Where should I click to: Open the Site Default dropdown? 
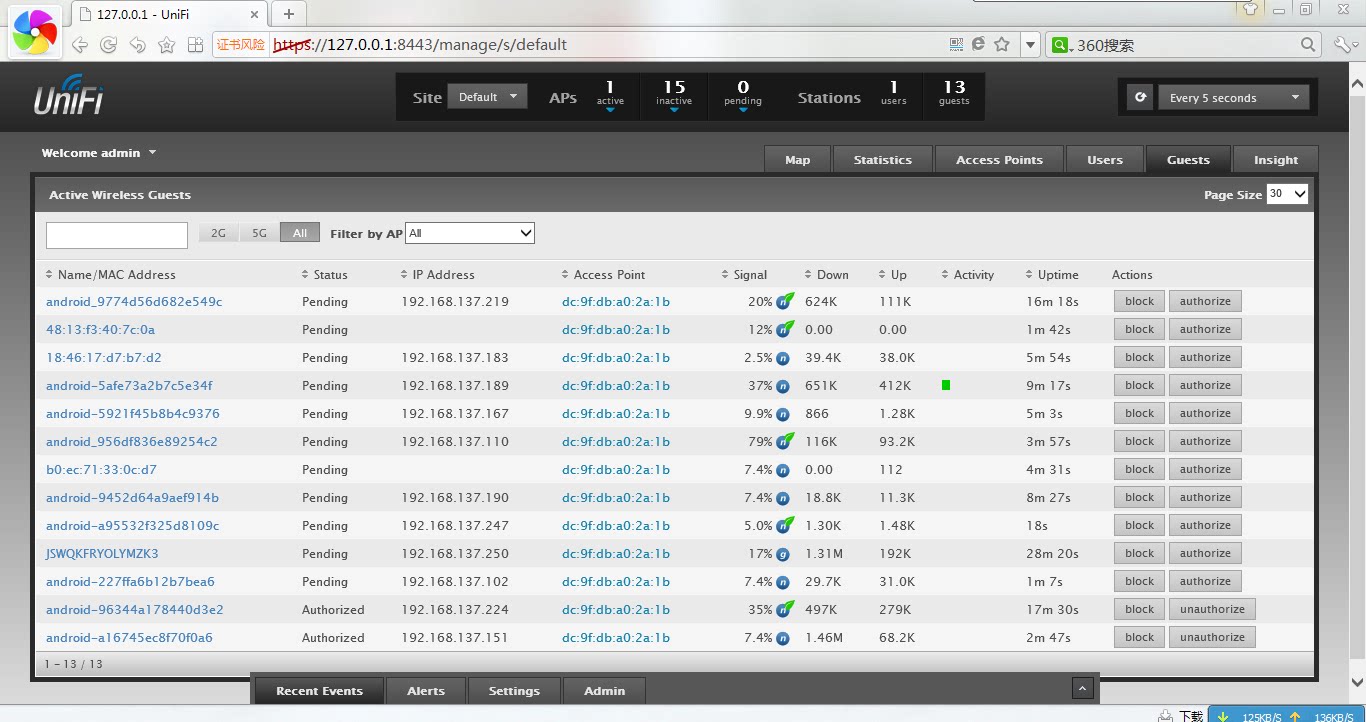click(x=487, y=97)
